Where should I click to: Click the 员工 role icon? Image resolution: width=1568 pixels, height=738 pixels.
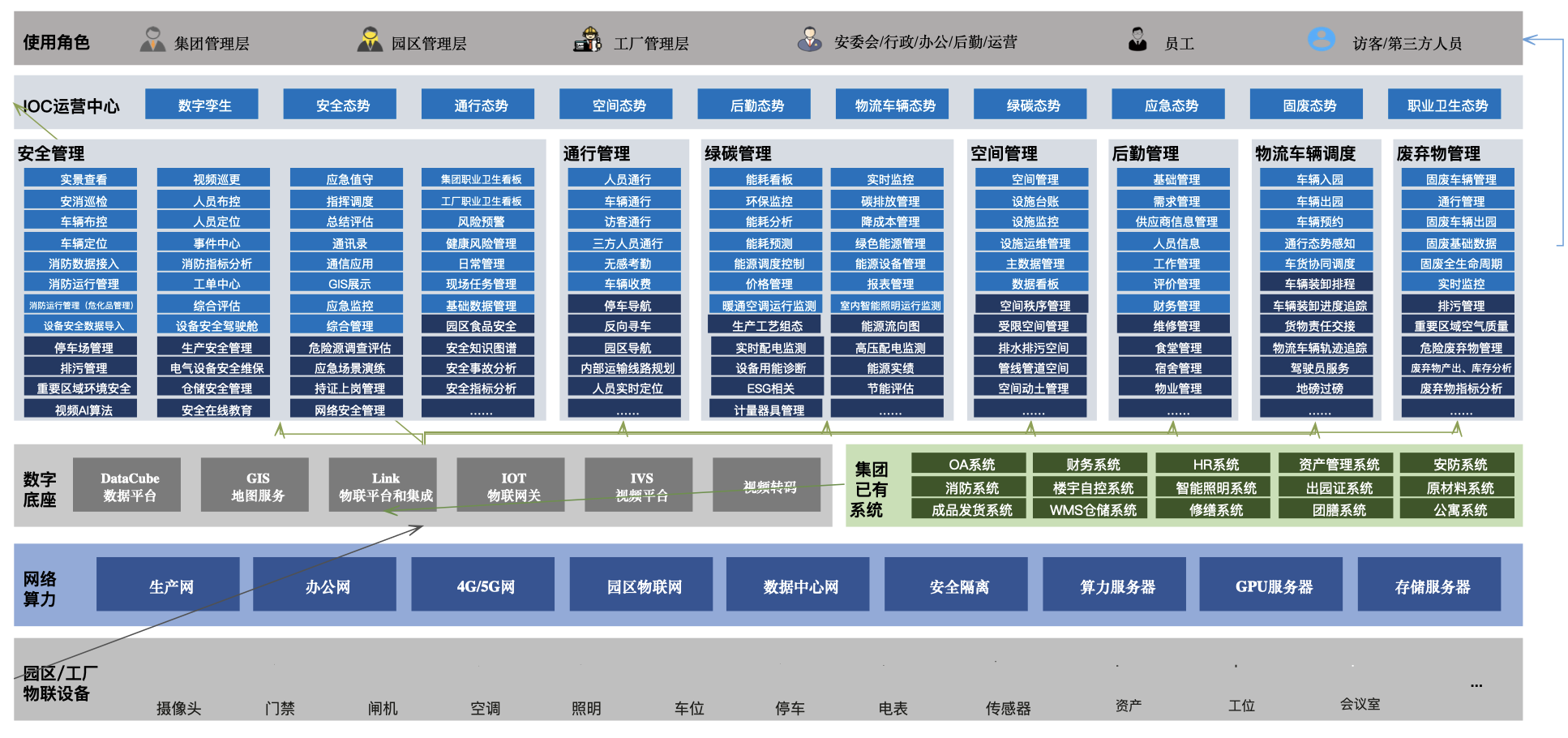(x=1137, y=39)
